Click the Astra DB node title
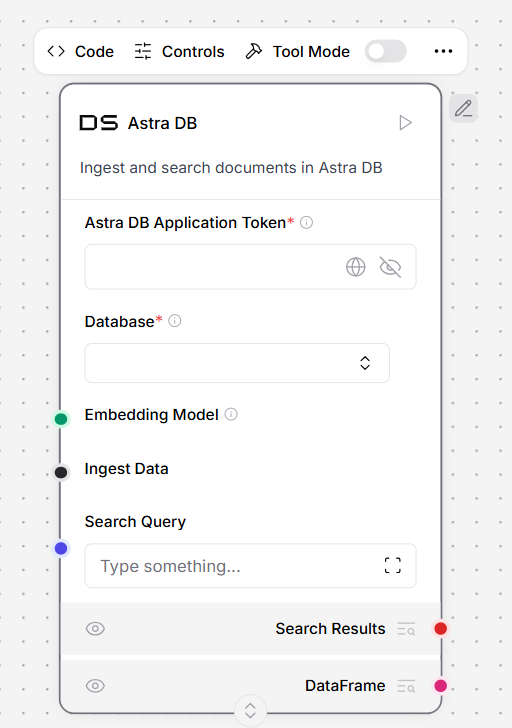This screenshot has width=512, height=728. [x=162, y=123]
